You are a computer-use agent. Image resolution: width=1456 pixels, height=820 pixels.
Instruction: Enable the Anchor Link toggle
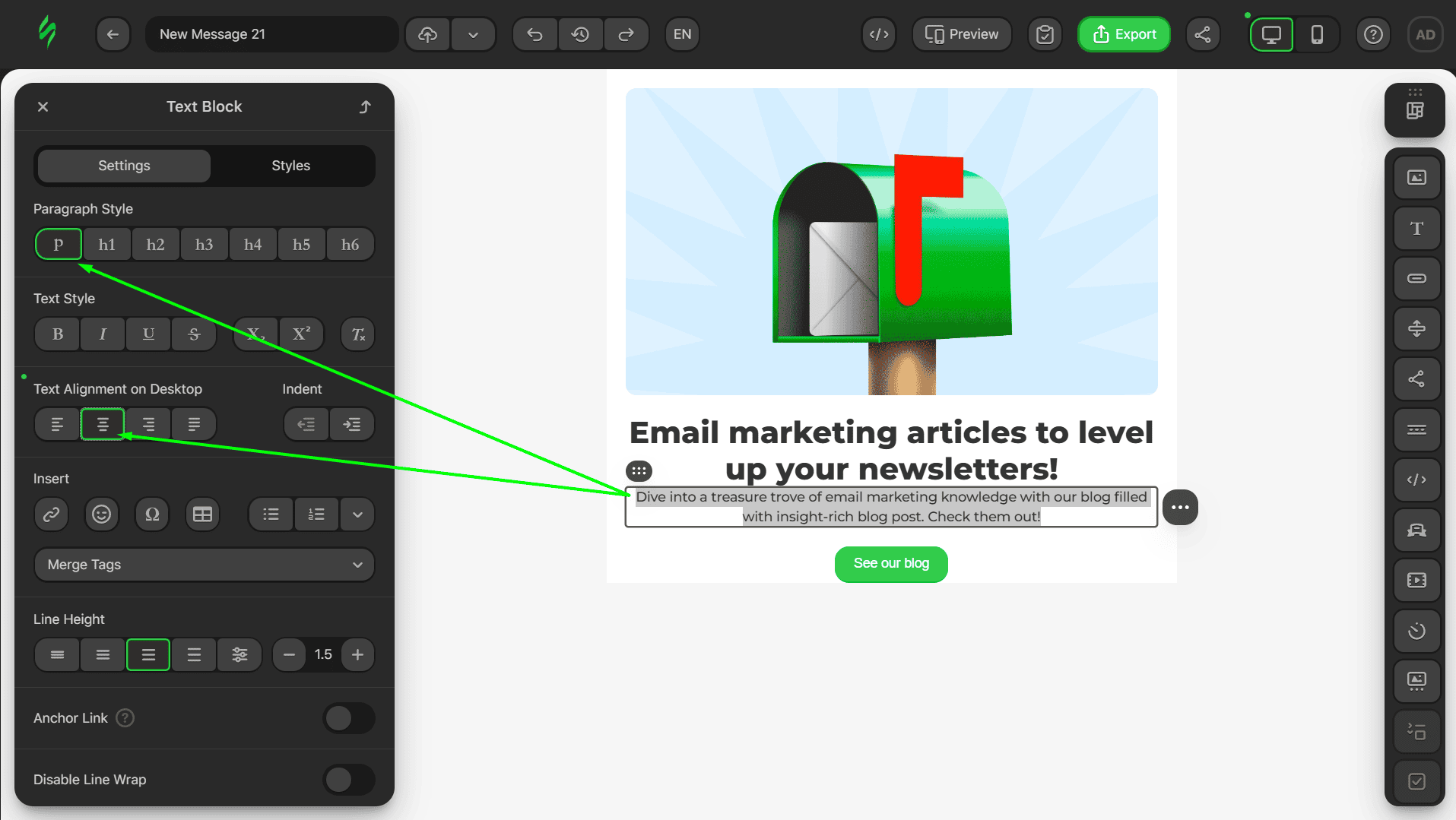[348, 718]
